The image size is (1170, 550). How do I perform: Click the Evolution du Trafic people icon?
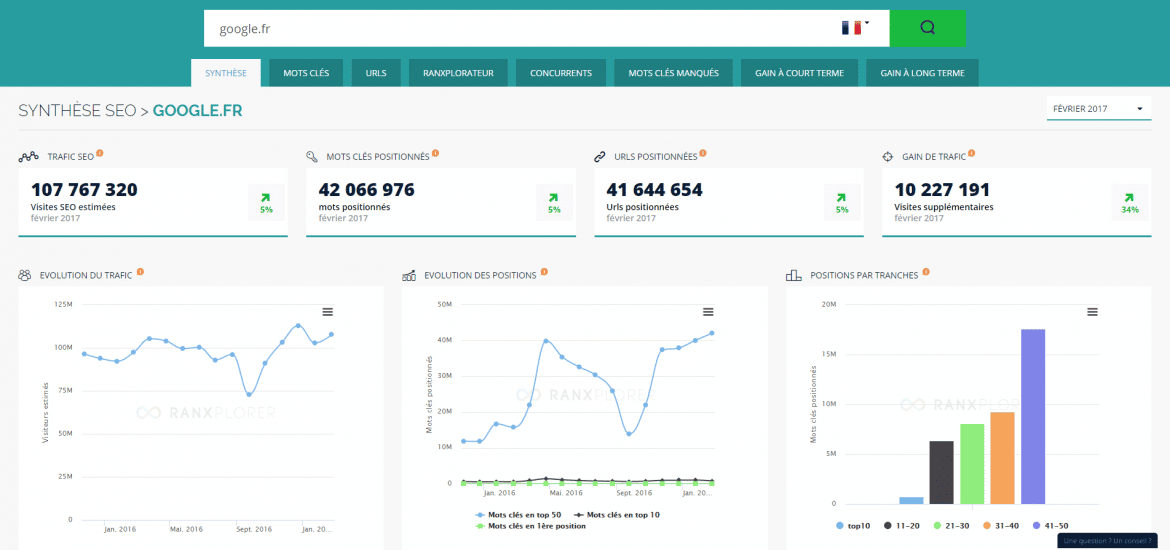pyautogui.click(x=25, y=275)
